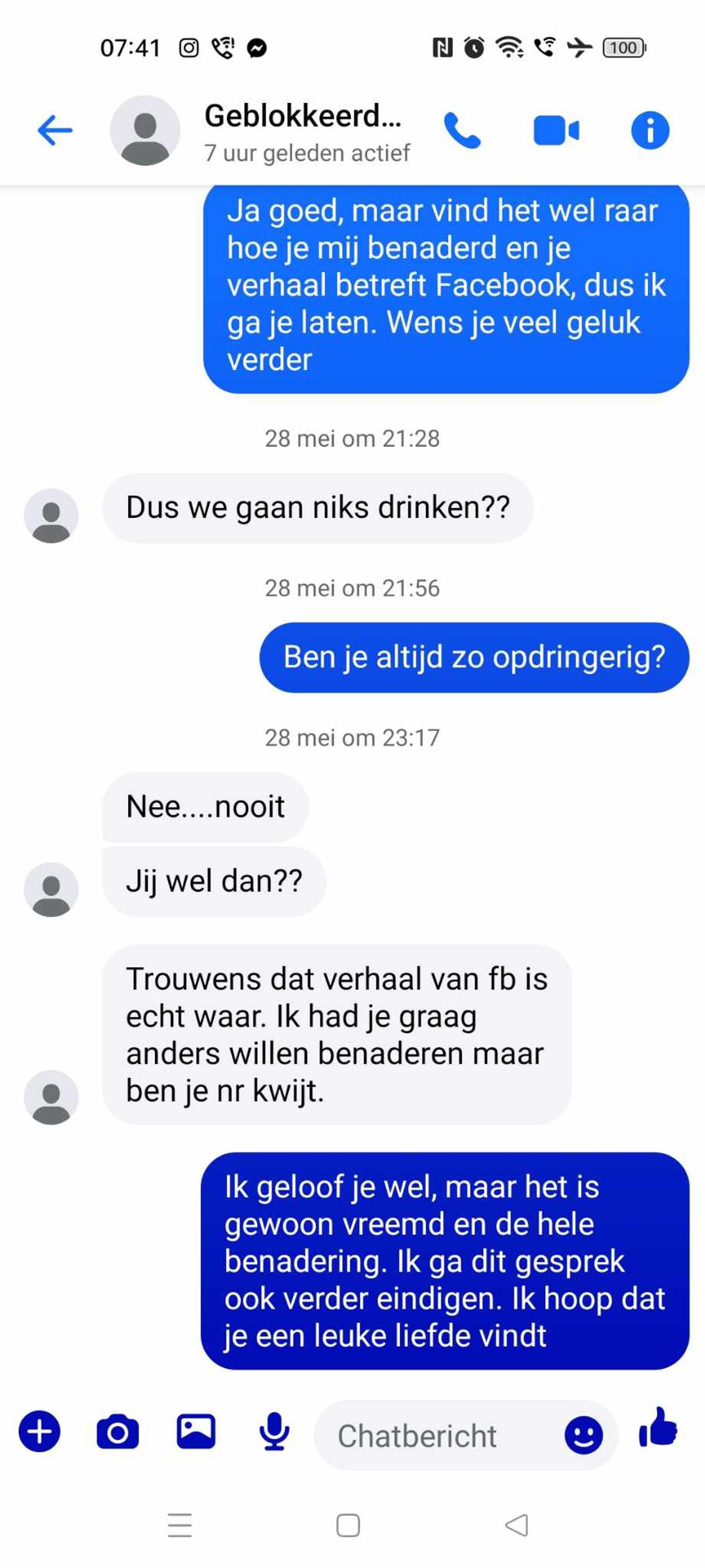705x1568 pixels.
Task: Focus the Chatbericht message input
Action: tap(447, 1435)
